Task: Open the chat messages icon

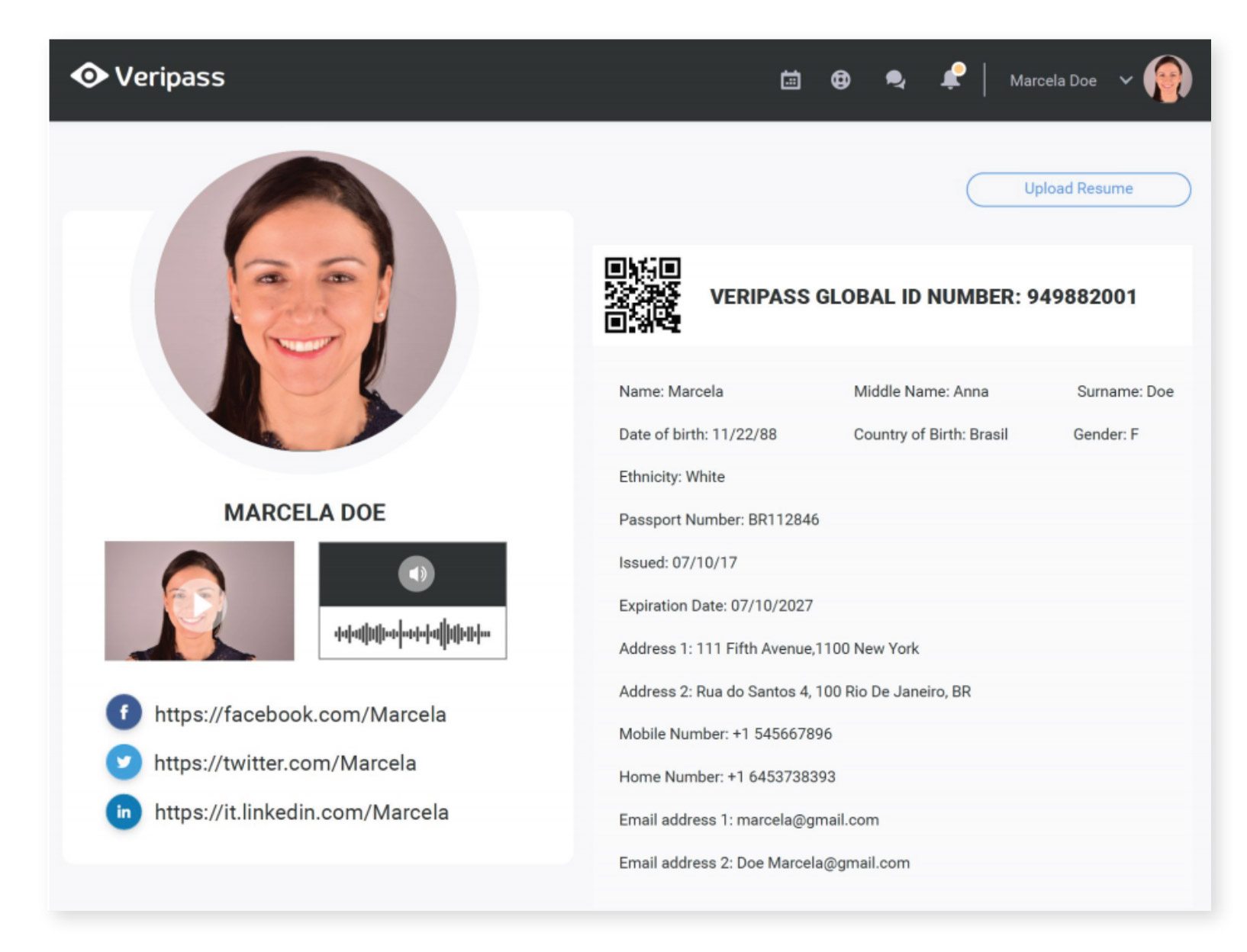Action: [894, 80]
